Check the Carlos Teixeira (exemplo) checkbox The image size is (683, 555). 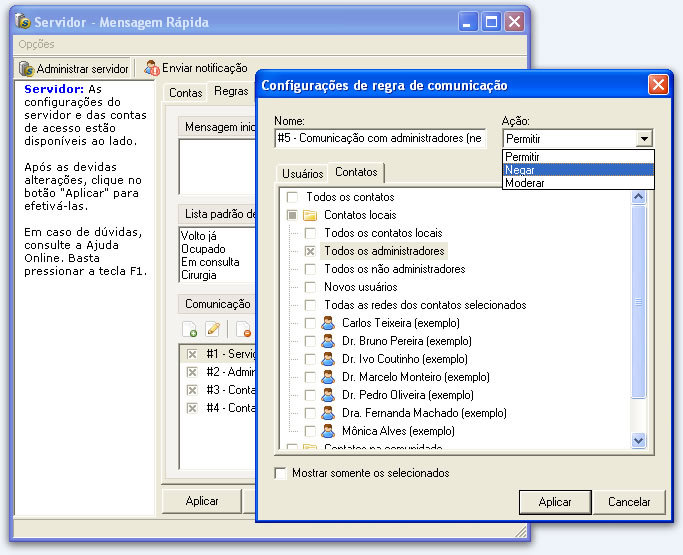click(x=310, y=323)
